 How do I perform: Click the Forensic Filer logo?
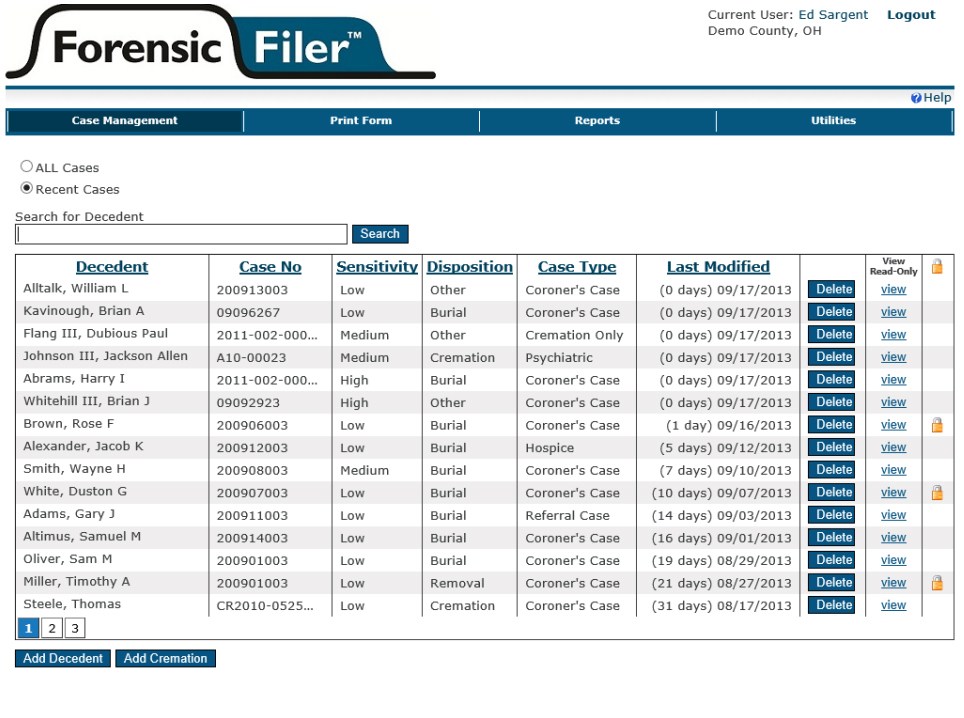[x=221, y=43]
